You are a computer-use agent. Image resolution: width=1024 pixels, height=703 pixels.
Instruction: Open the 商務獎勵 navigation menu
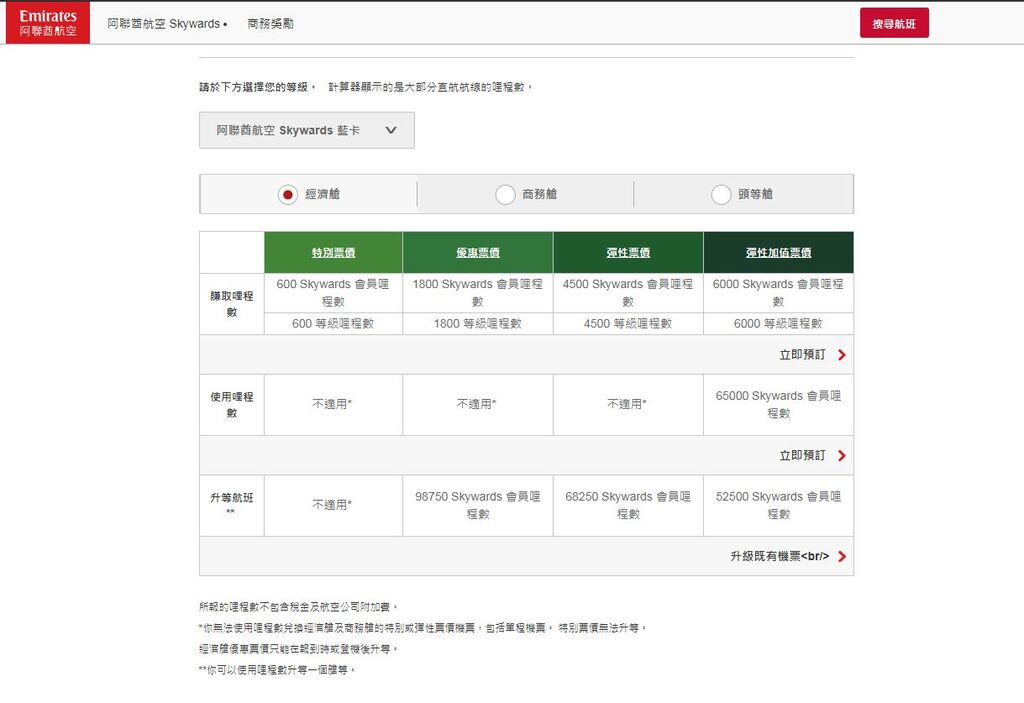(270, 24)
